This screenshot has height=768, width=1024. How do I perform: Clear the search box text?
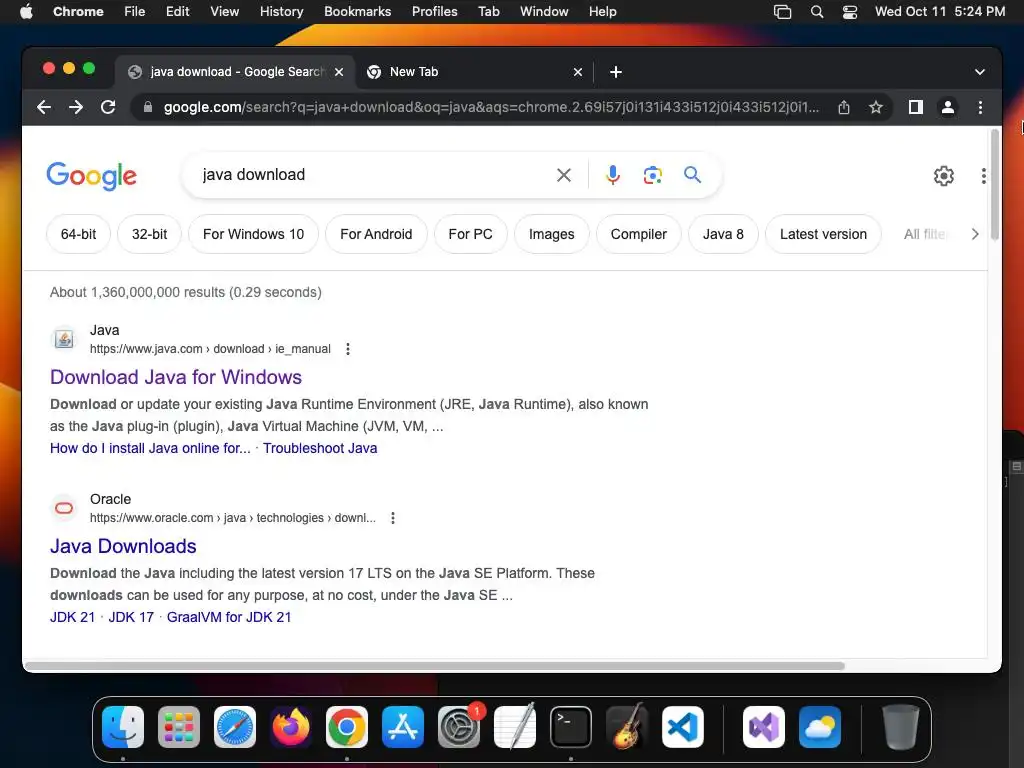pos(564,175)
